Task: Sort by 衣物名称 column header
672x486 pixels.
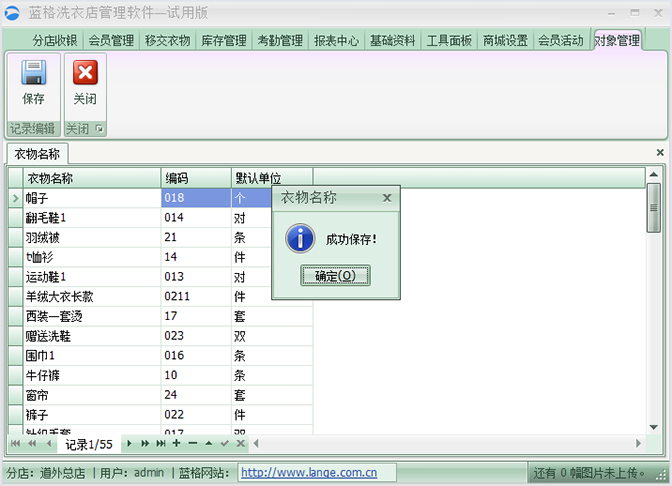Action: pyautogui.click(x=92, y=178)
